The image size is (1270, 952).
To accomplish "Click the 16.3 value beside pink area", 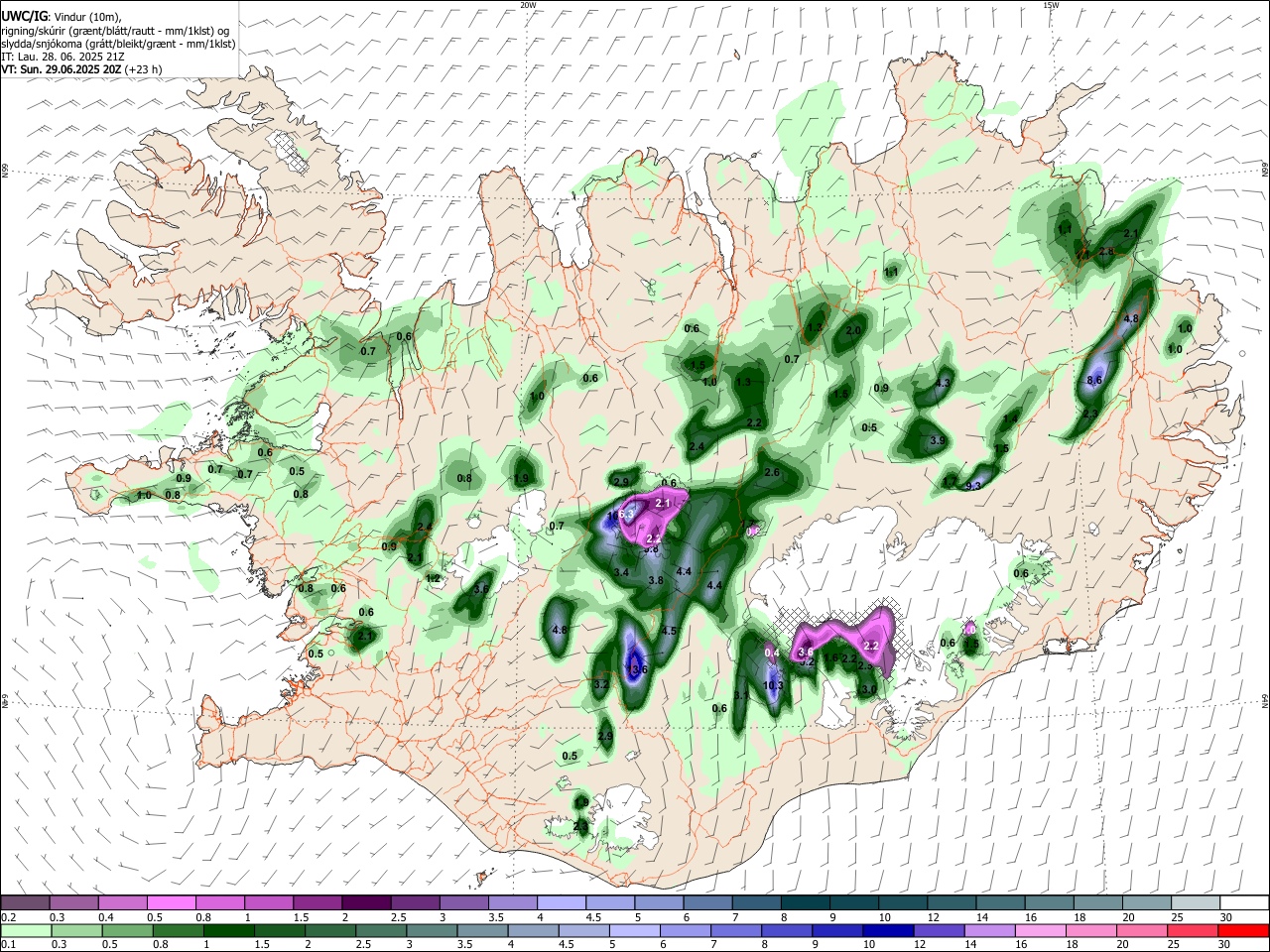I will [x=619, y=515].
